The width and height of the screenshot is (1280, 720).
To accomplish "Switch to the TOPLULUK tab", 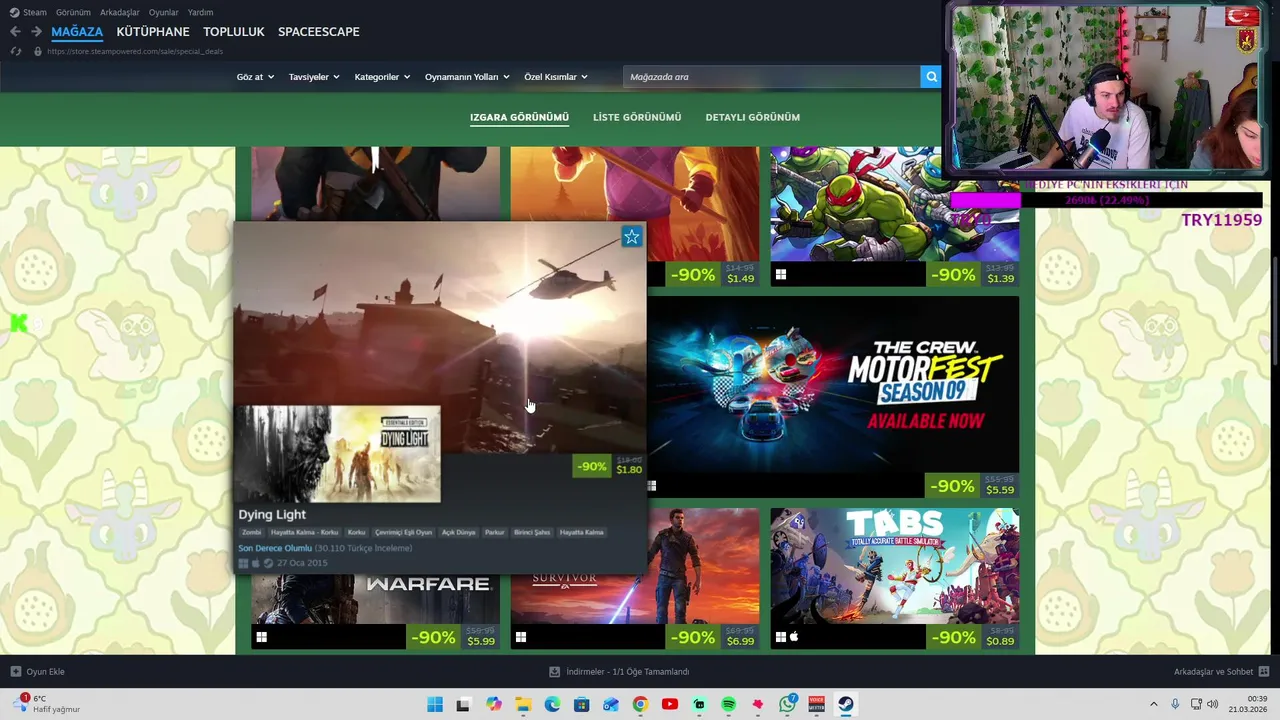I will point(234,32).
